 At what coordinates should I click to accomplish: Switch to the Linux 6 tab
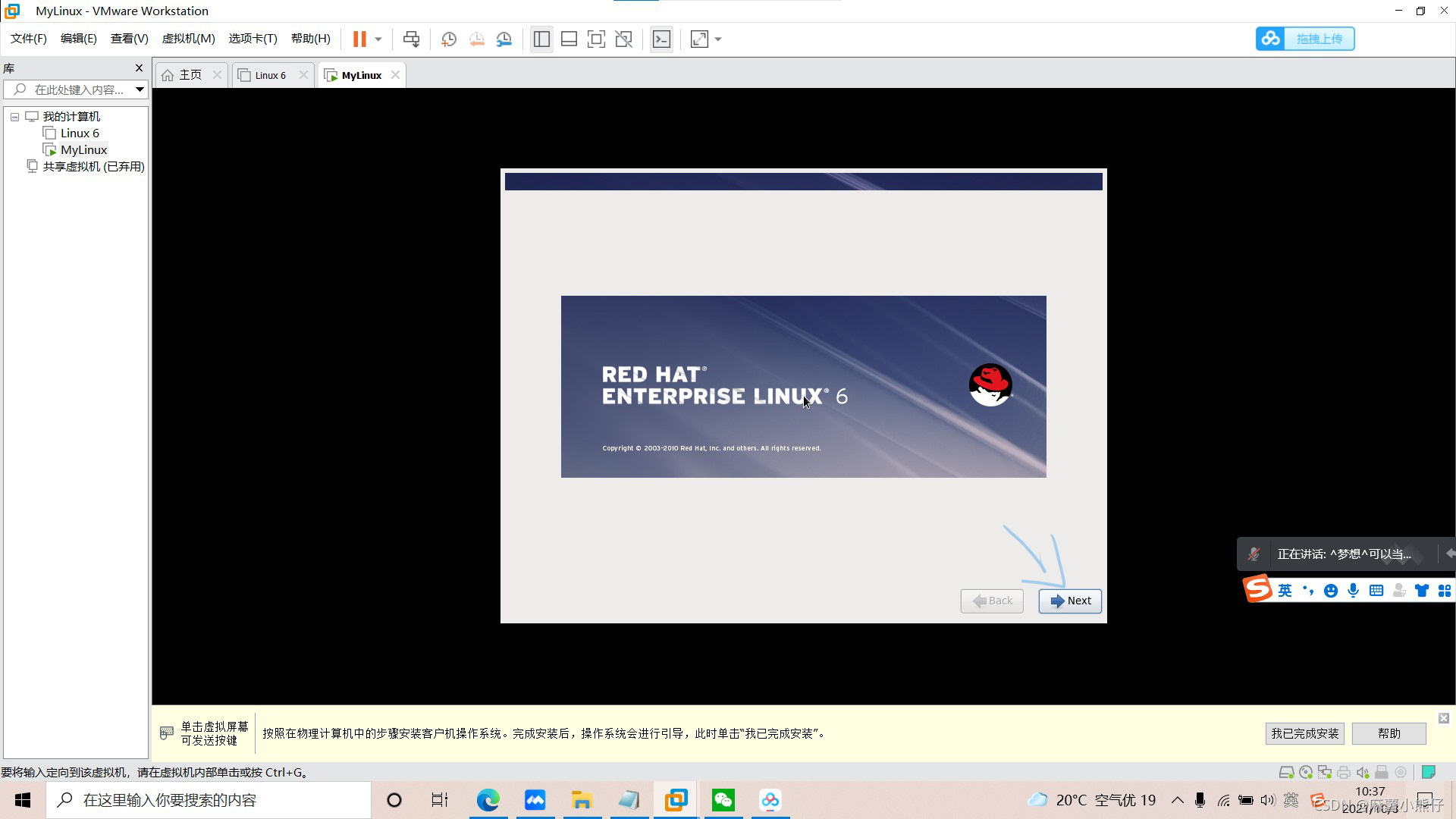(x=270, y=75)
